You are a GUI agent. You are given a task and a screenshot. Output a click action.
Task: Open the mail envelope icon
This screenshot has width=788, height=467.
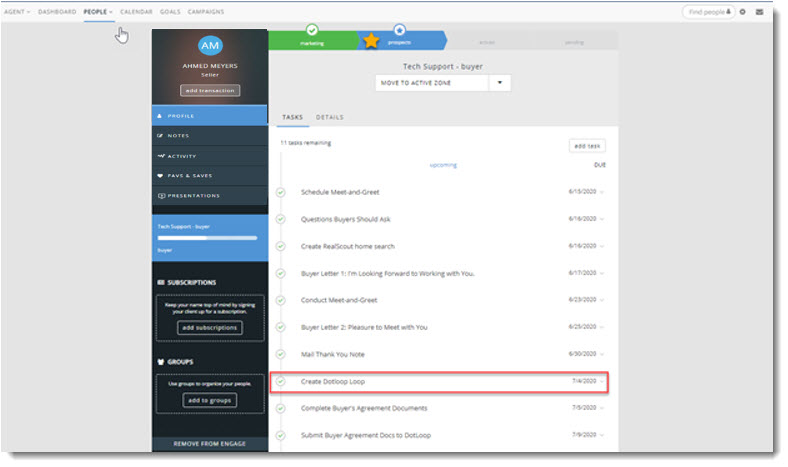(x=759, y=12)
